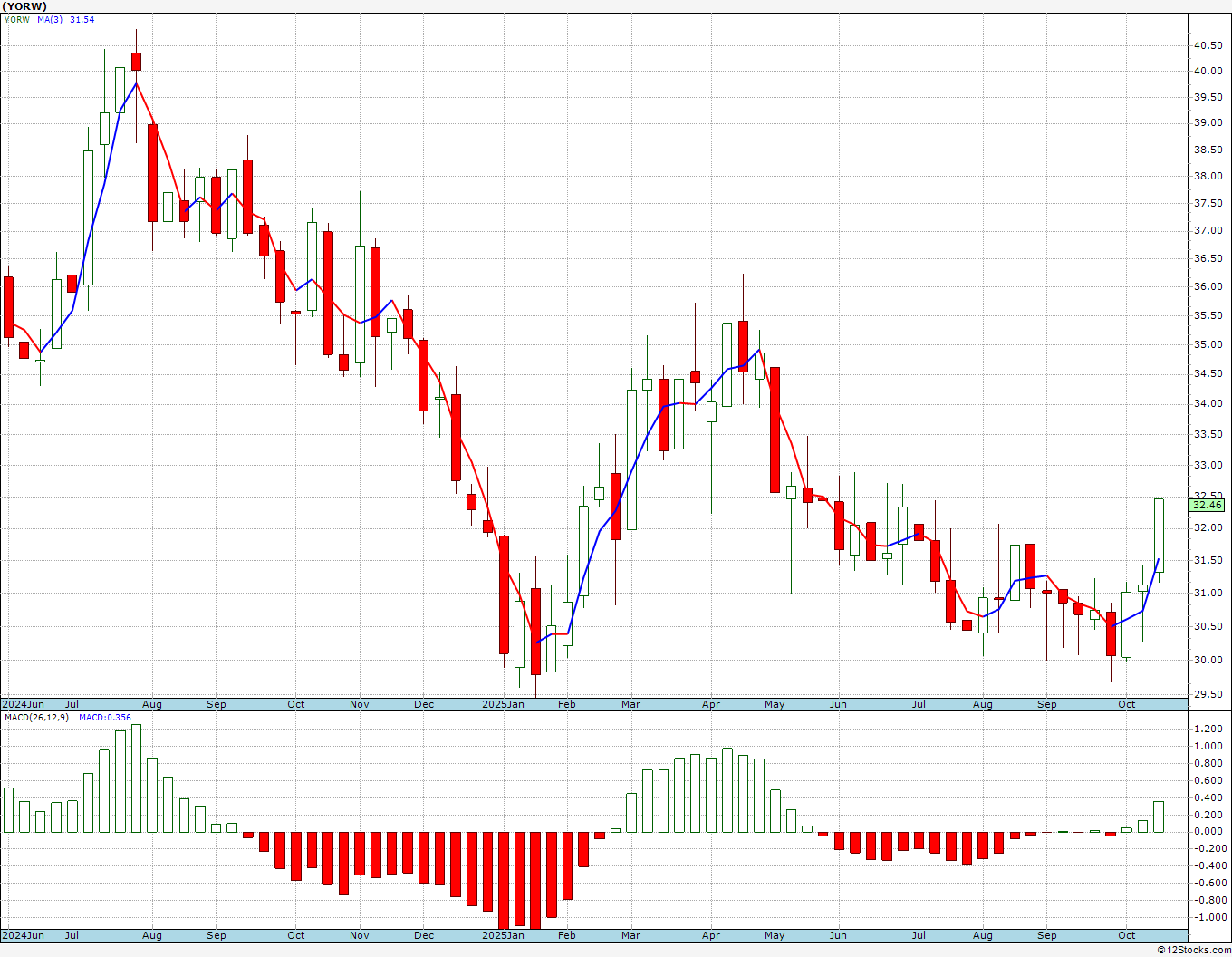Select May on the price chart time axis
The width and height of the screenshot is (1232, 957).
[775, 705]
